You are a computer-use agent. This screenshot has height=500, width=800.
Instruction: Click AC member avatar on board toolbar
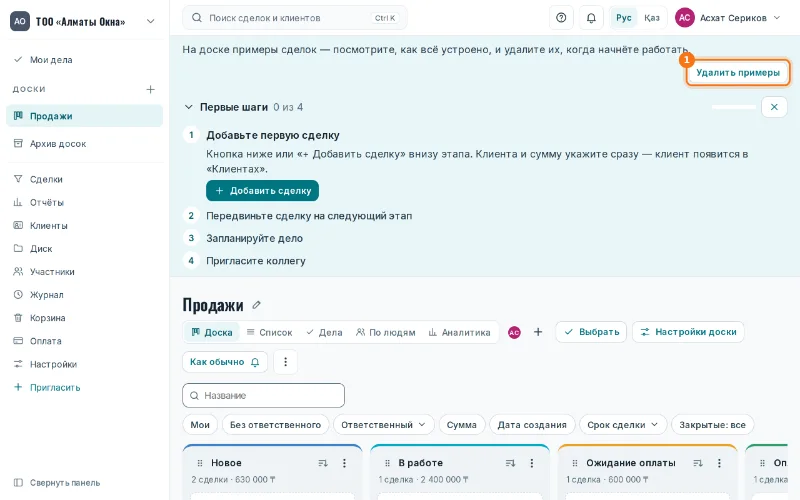coord(514,333)
